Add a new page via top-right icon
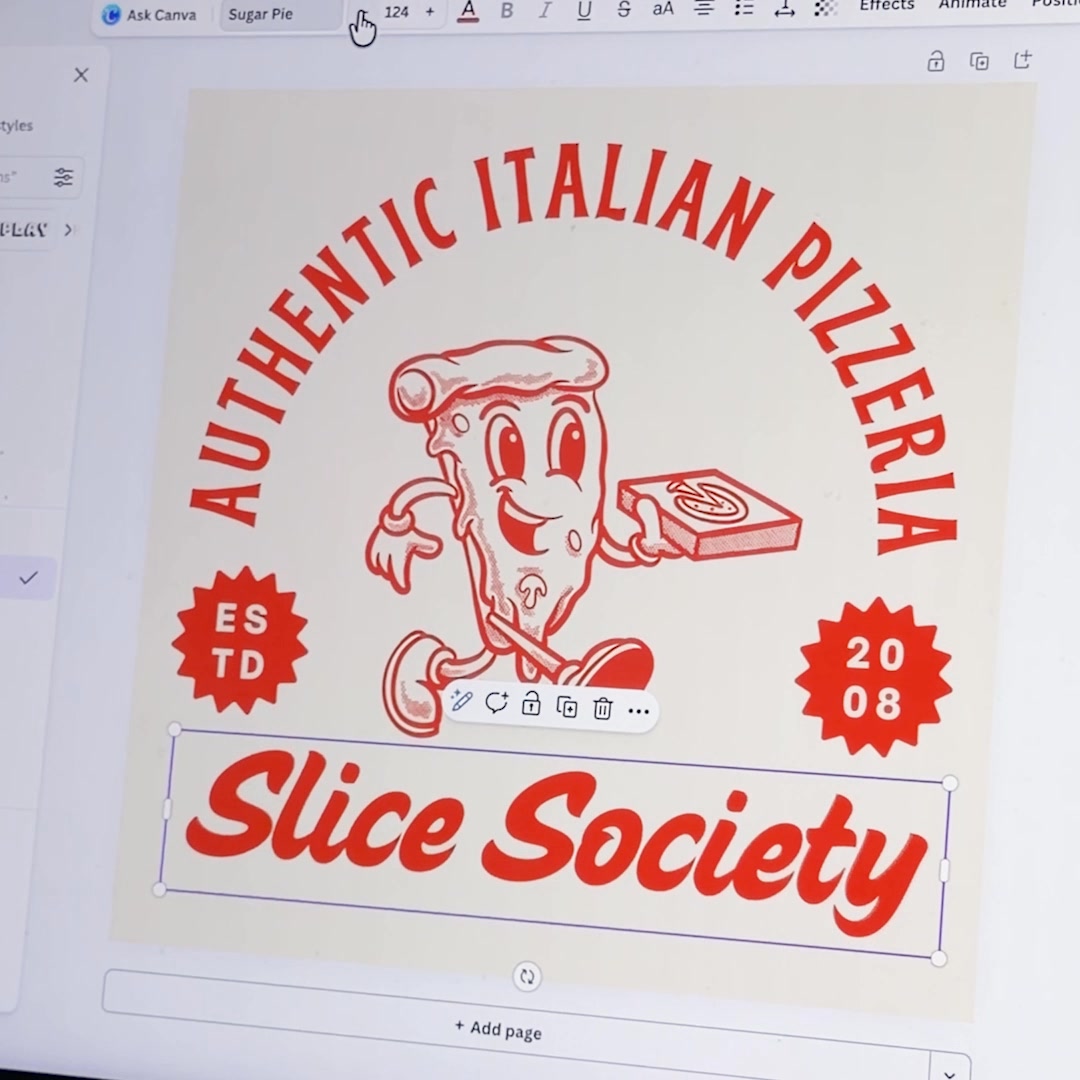This screenshot has width=1080, height=1080. tap(1023, 59)
